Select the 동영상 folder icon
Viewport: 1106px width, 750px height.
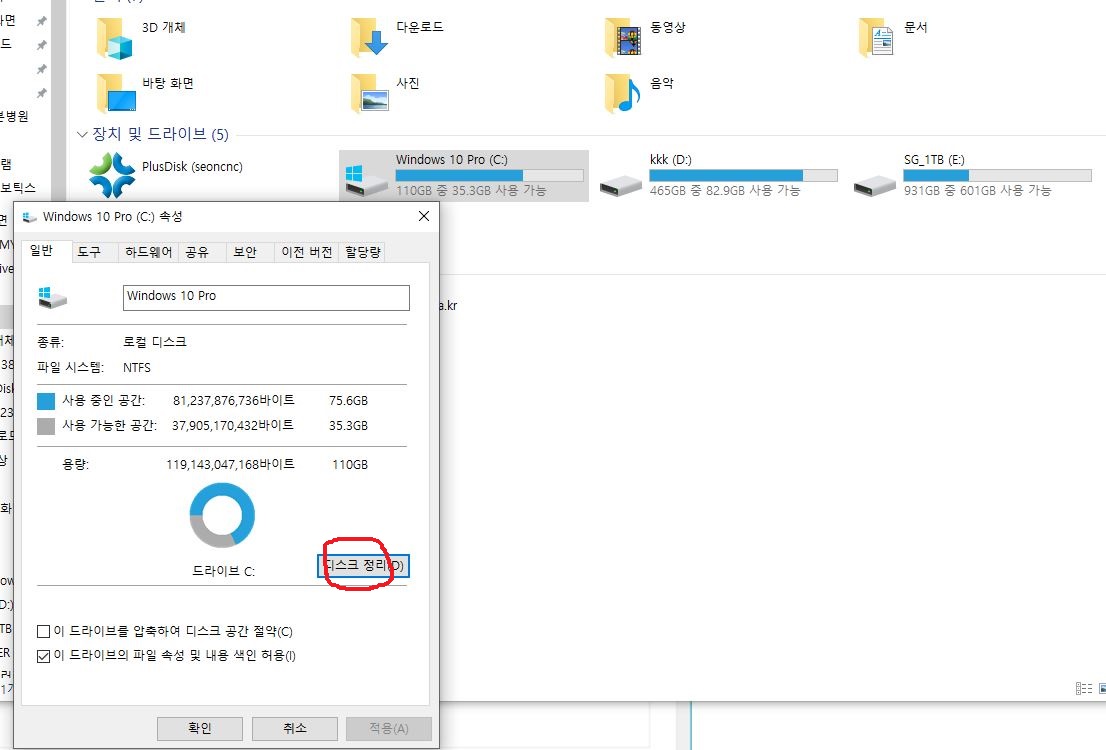click(623, 38)
